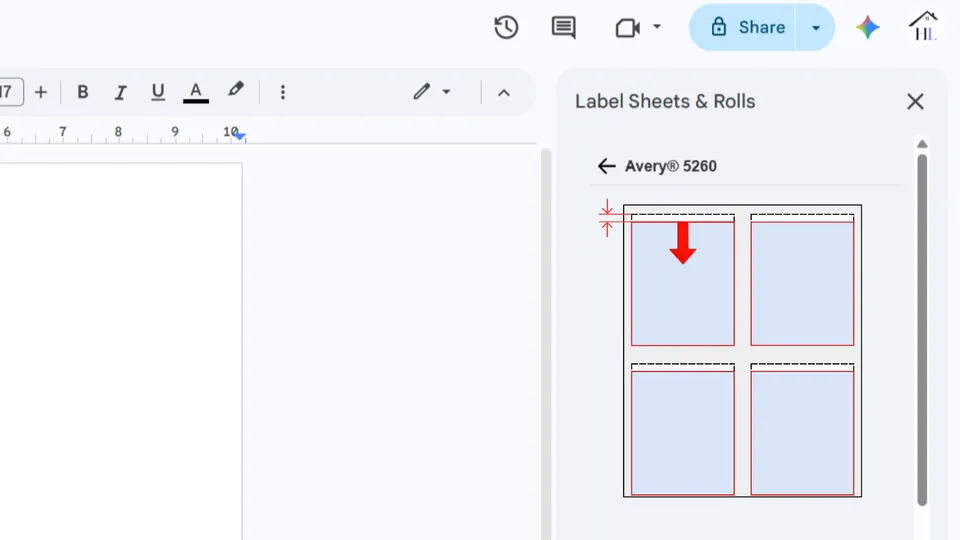Click inside the blank document page

tap(121, 351)
